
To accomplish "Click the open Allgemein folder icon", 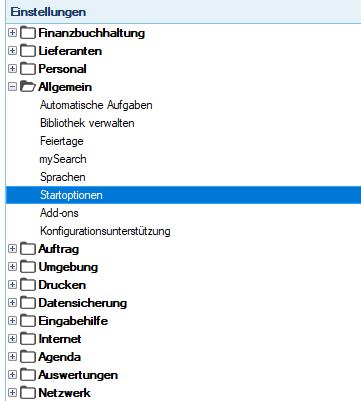I will [28, 87].
